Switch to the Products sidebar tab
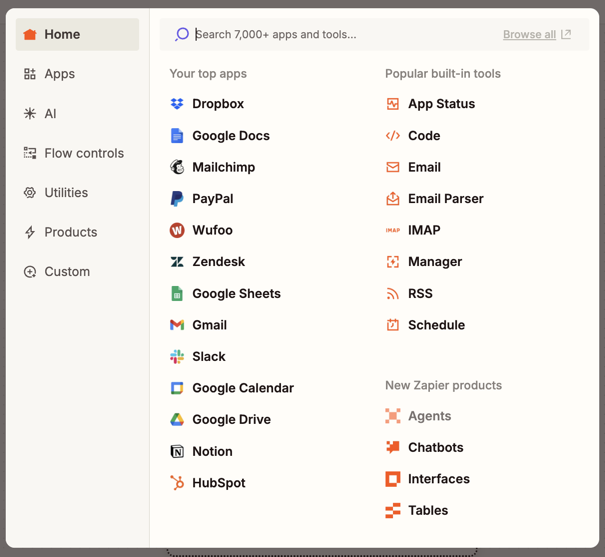The height and width of the screenshot is (557, 605). [x=77, y=232]
